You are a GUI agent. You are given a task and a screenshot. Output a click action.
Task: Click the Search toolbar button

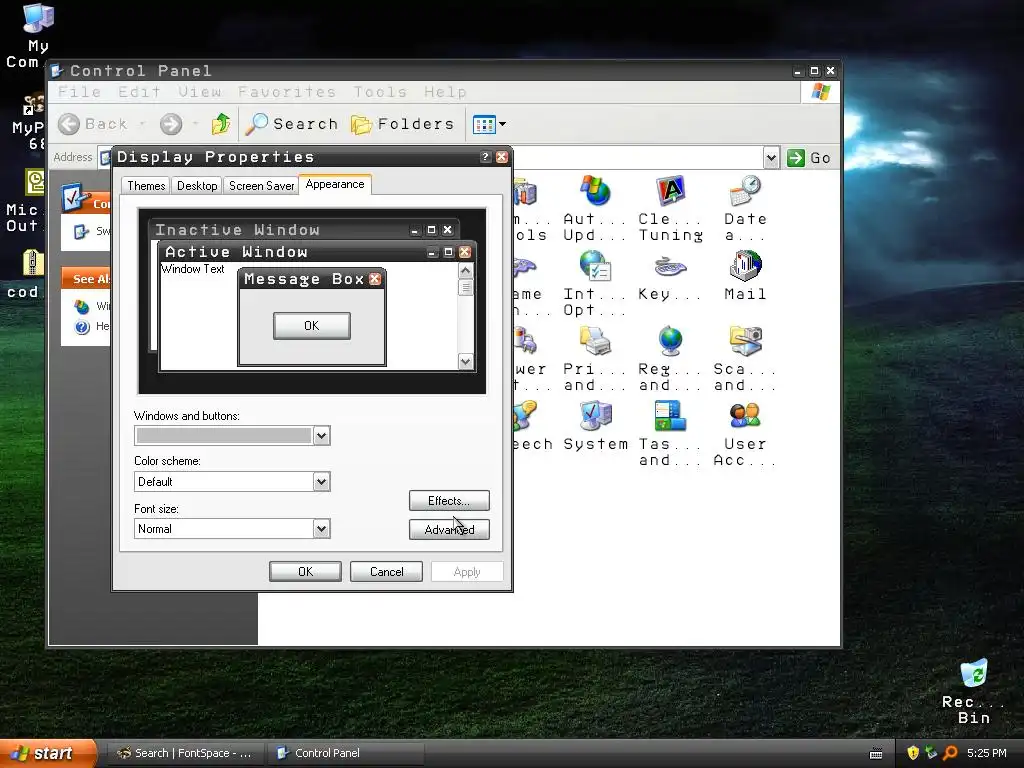click(x=292, y=123)
